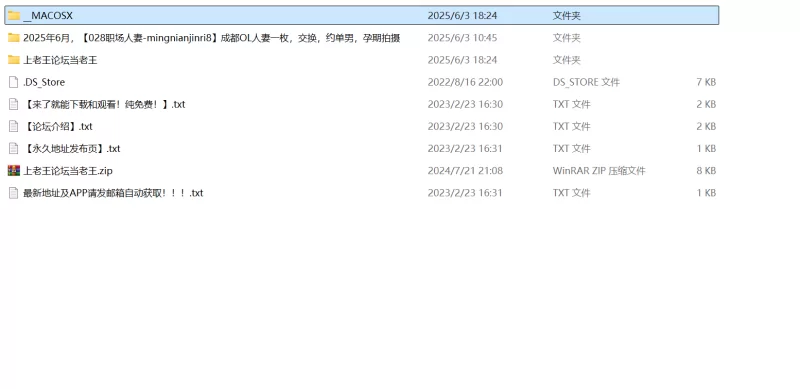Select the archive 上老王论坛当老王.zip
The image size is (800, 389).
68,171
